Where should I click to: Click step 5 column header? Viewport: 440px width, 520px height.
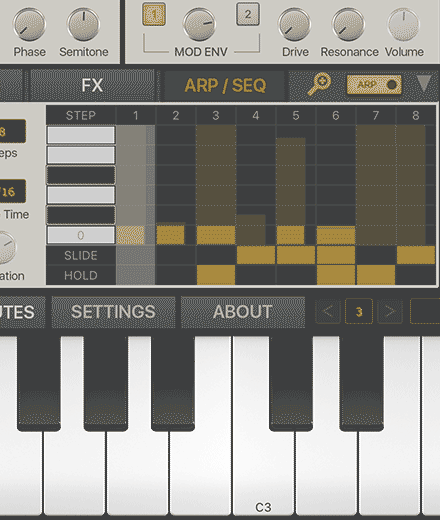click(296, 115)
